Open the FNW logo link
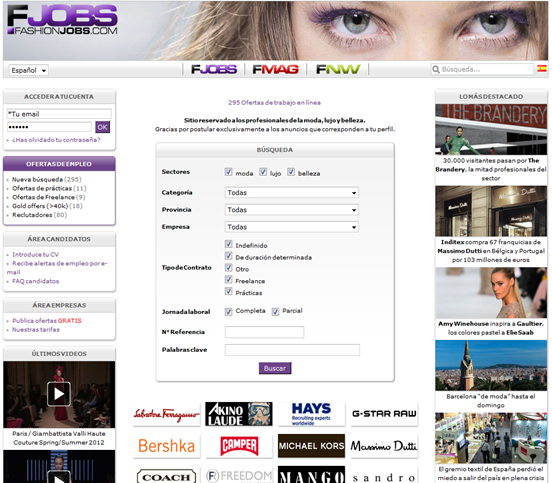 [338, 69]
